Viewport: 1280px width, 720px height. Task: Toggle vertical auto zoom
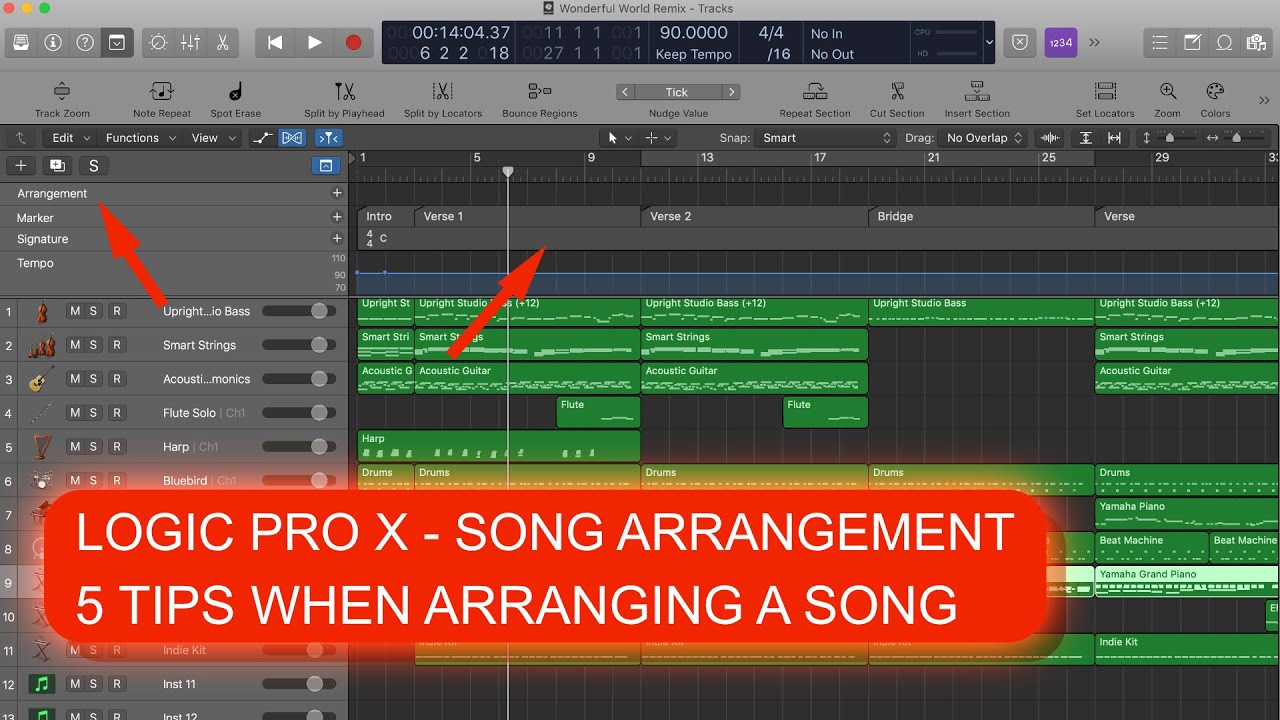(x=1086, y=138)
